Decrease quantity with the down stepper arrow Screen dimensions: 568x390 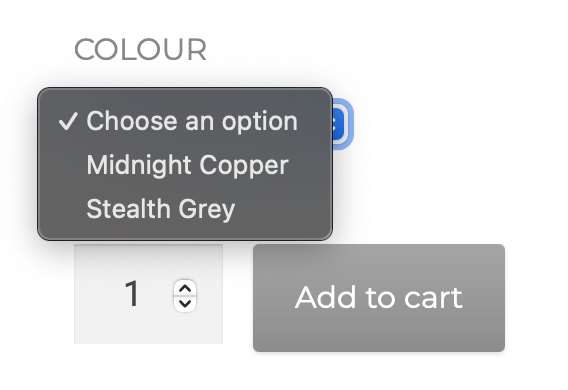(x=185, y=303)
